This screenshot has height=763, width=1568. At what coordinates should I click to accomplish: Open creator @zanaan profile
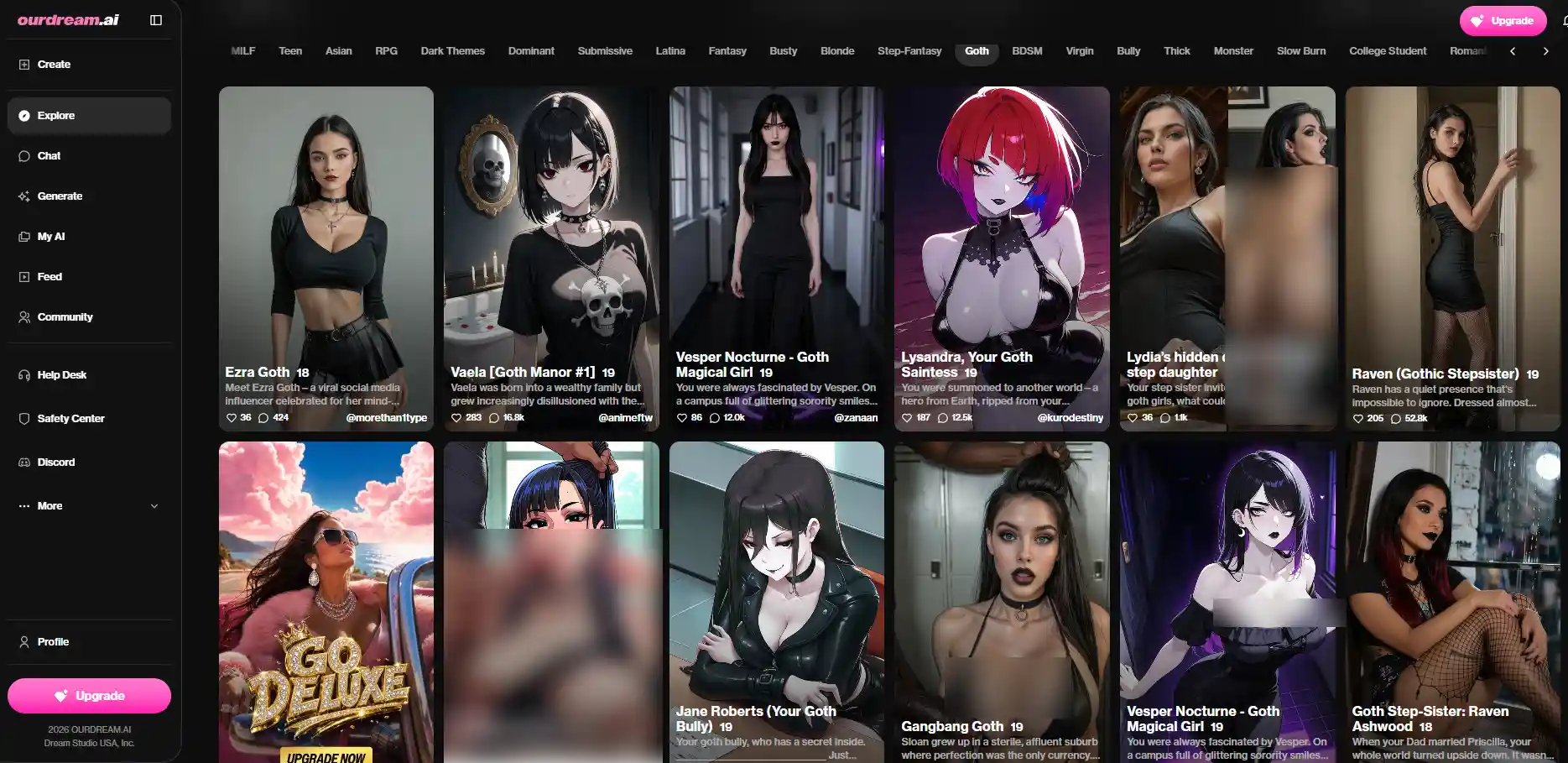pos(856,417)
